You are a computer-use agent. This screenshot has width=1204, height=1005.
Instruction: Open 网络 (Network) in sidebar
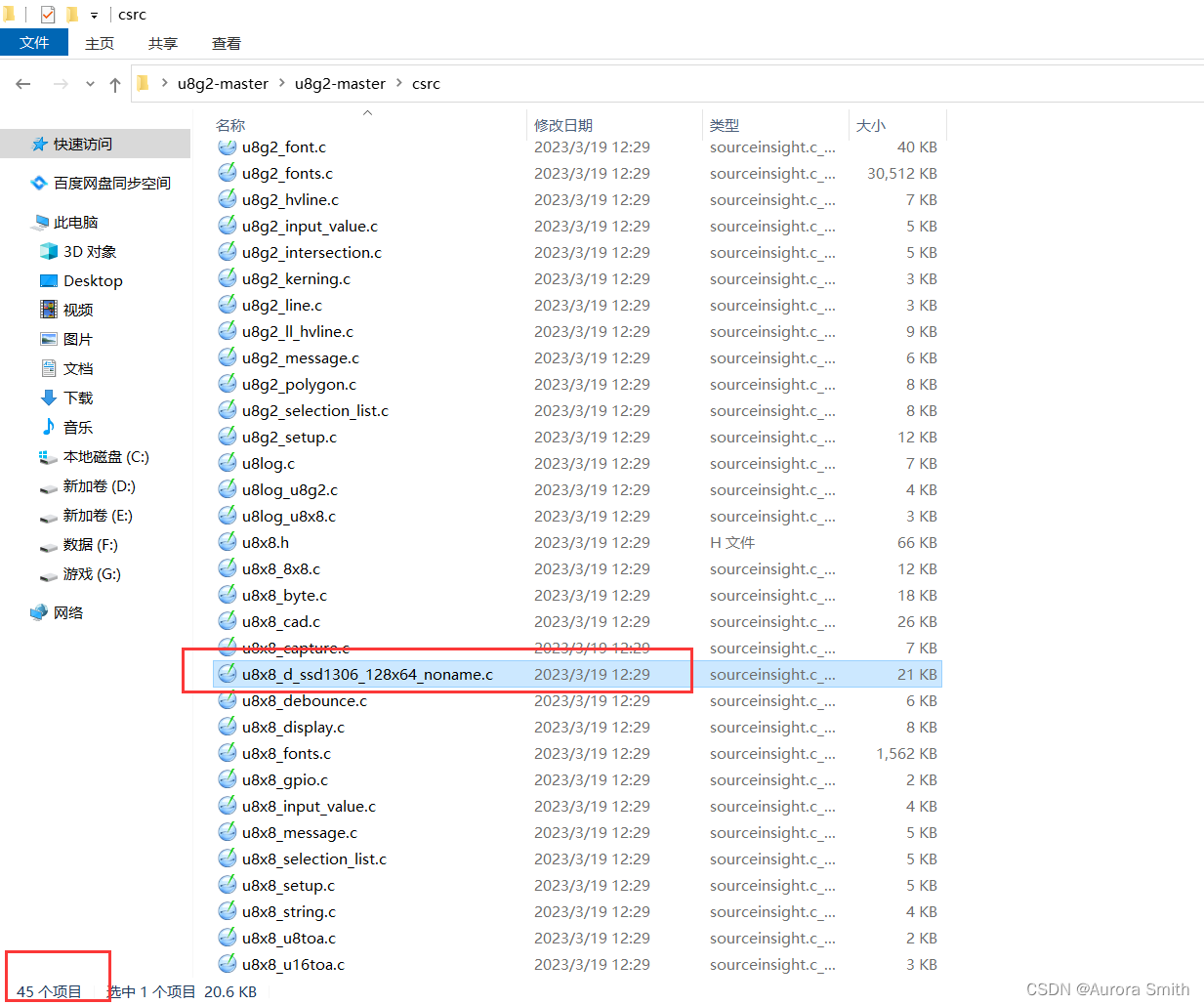(x=57, y=612)
